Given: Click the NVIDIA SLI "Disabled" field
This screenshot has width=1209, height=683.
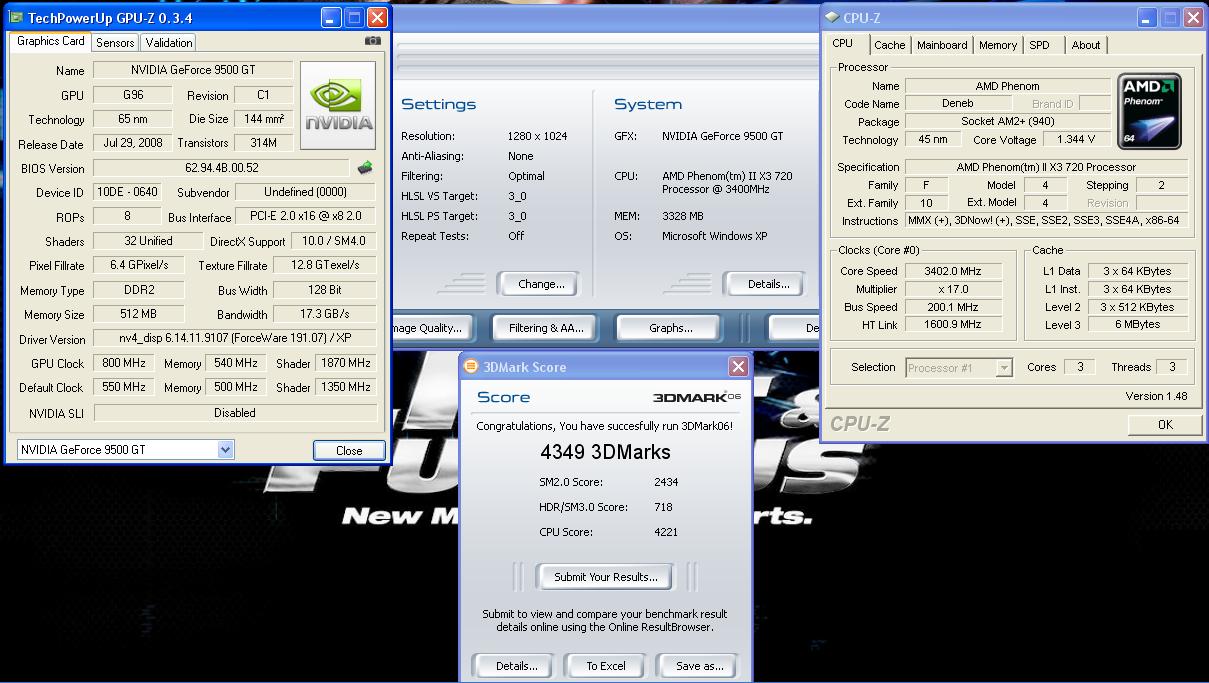Looking at the screenshot, I should click(235, 412).
